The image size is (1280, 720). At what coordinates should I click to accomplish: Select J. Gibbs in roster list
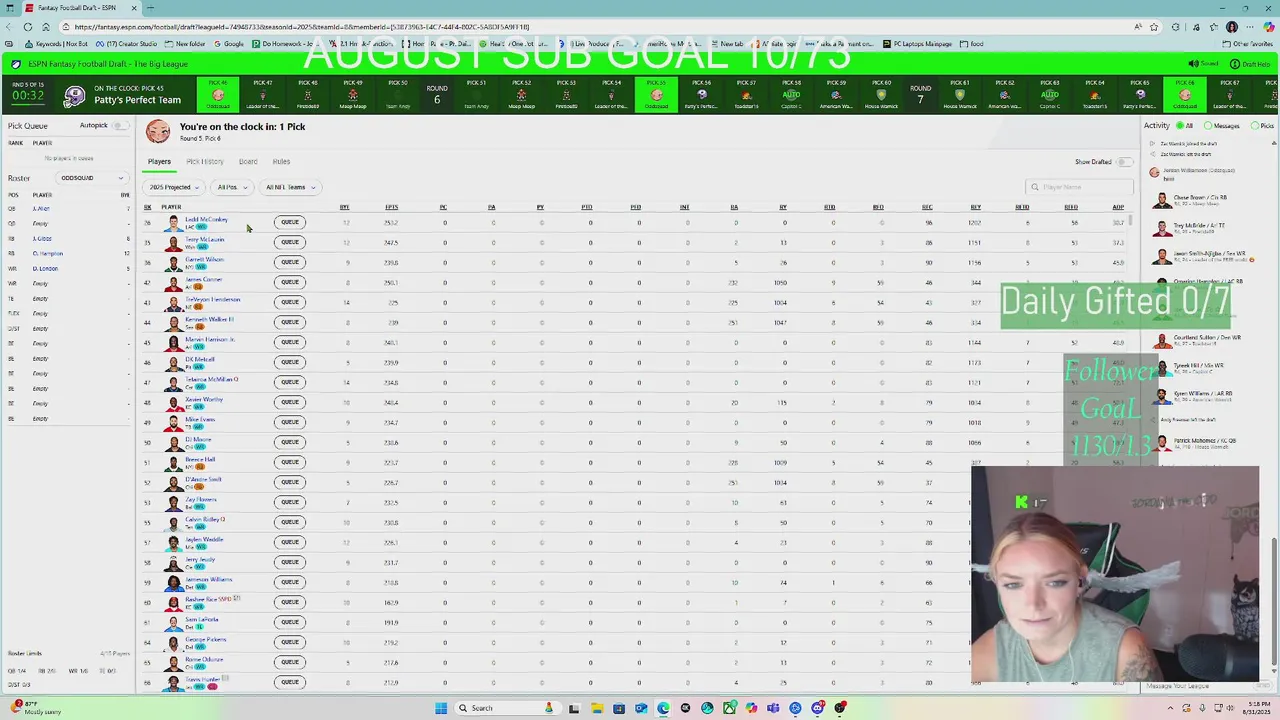coord(42,238)
